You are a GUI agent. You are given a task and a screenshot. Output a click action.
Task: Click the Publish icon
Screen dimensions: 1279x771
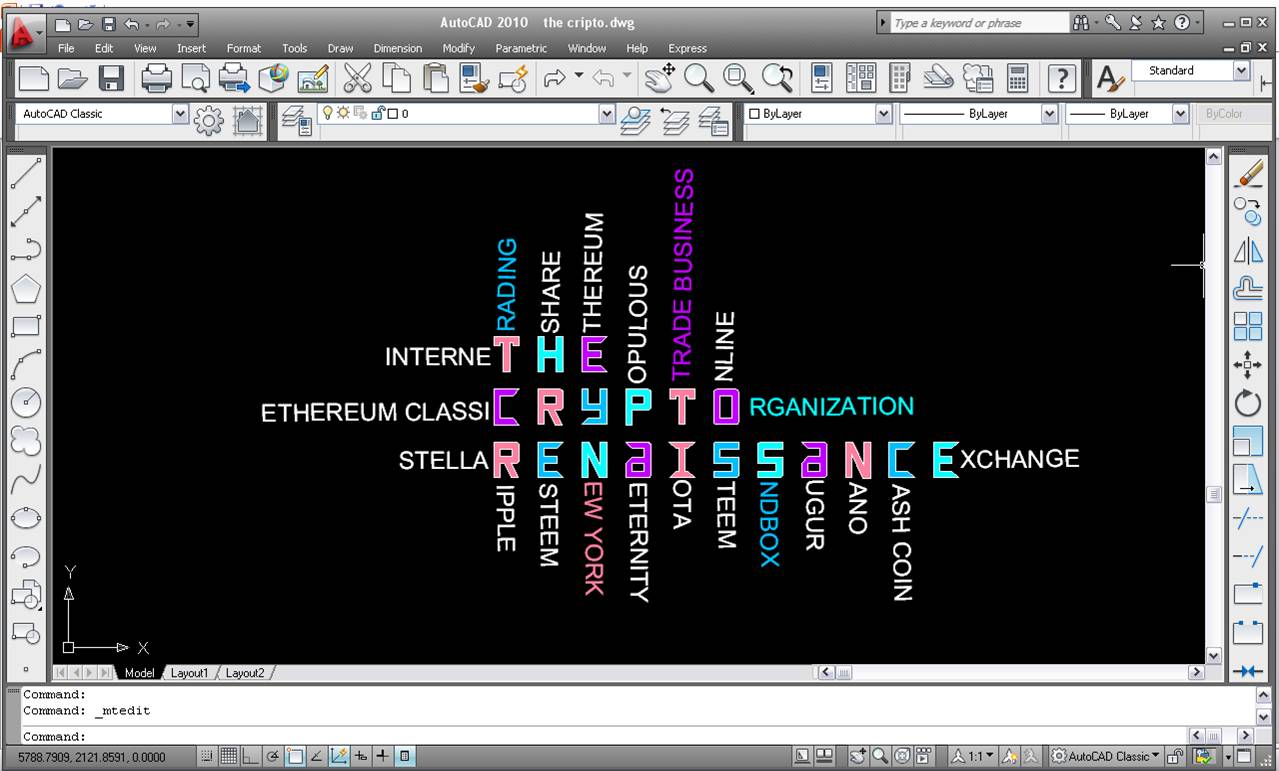point(234,78)
